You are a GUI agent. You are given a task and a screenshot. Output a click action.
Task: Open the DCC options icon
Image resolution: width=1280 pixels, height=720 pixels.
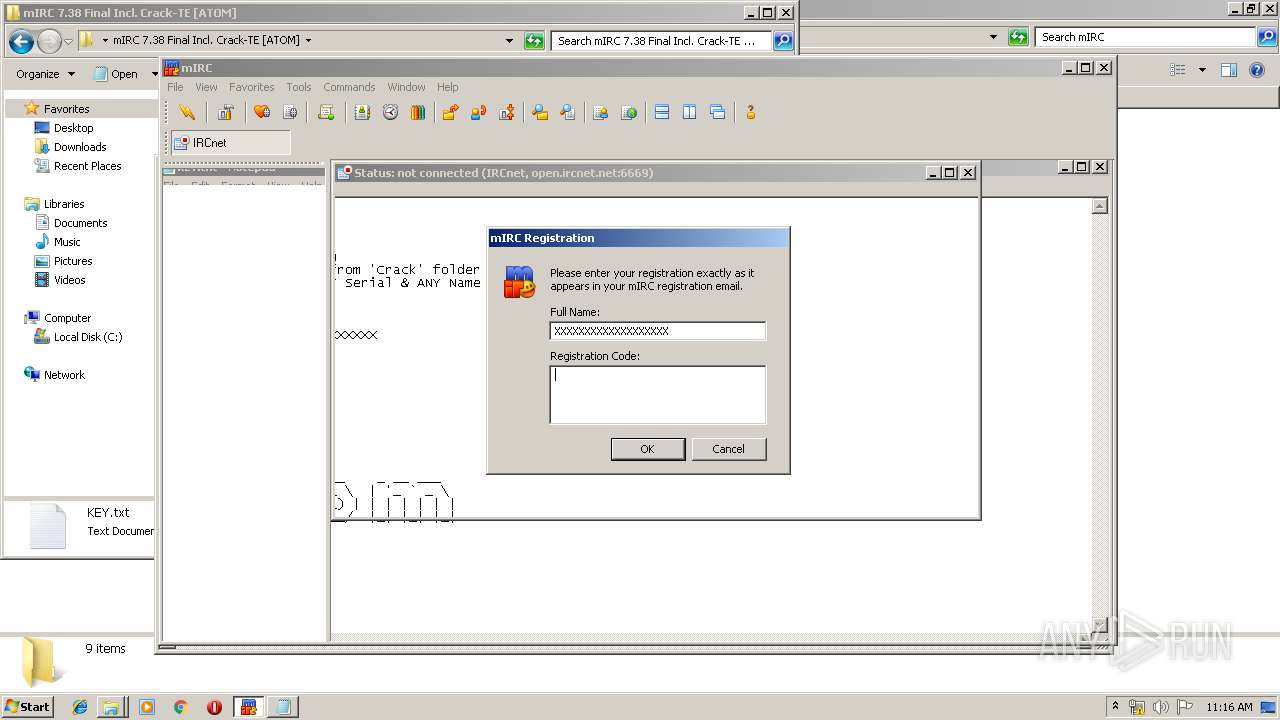click(x=507, y=112)
